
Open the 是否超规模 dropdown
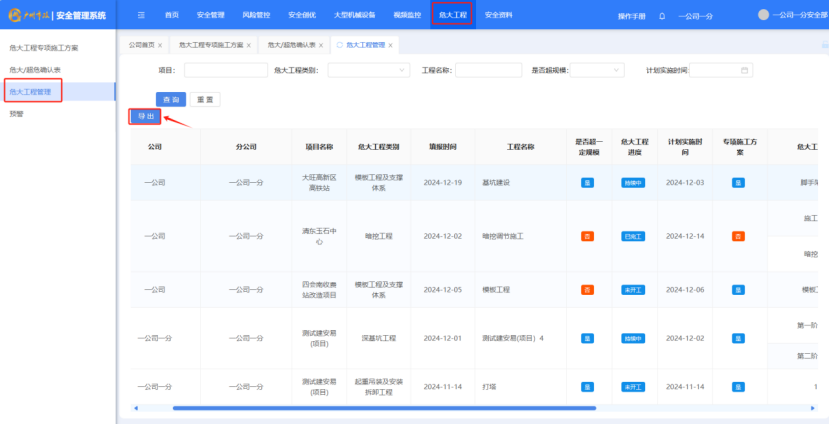pyautogui.click(x=597, y=71)
